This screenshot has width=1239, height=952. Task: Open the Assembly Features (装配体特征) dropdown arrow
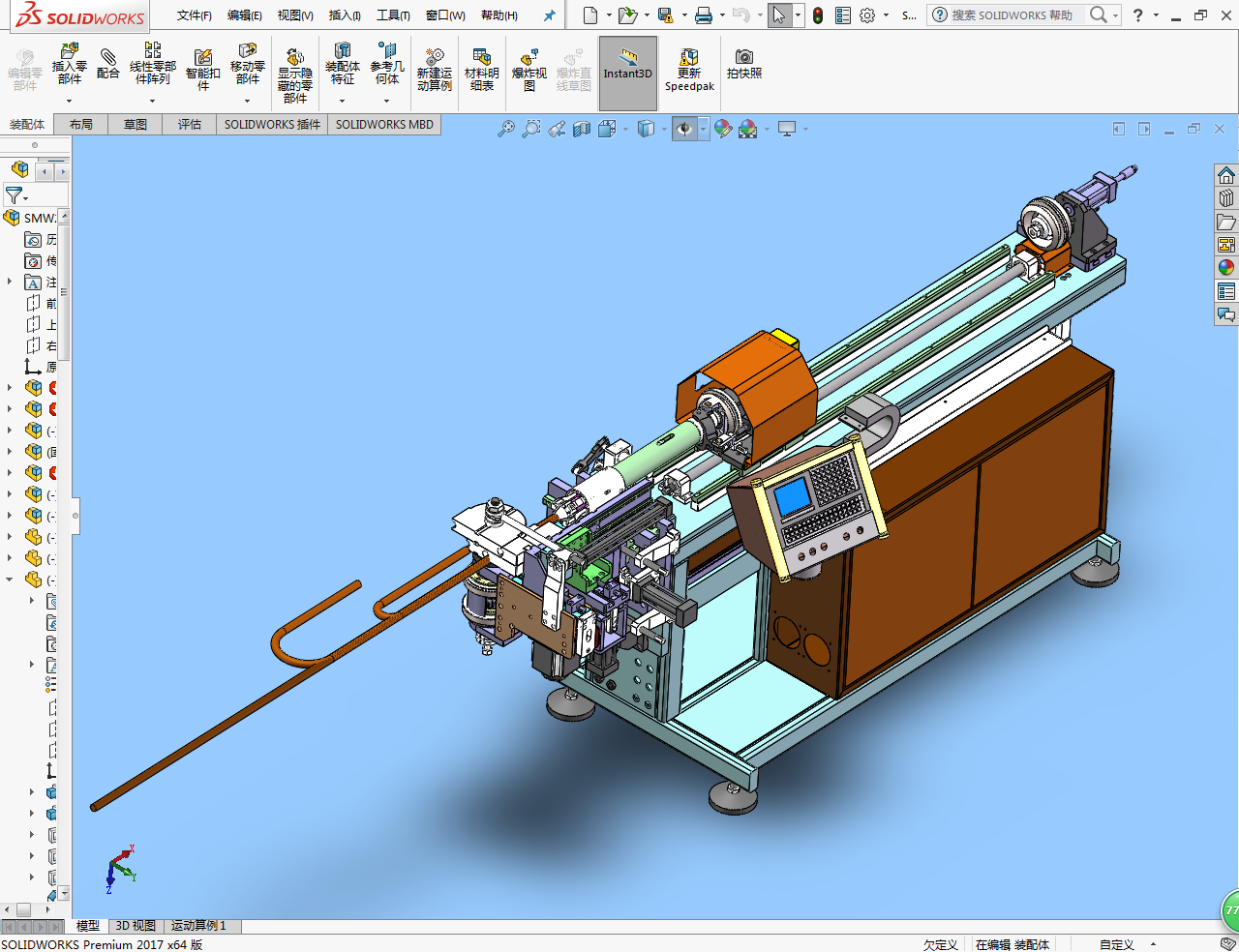coord(342,101)
